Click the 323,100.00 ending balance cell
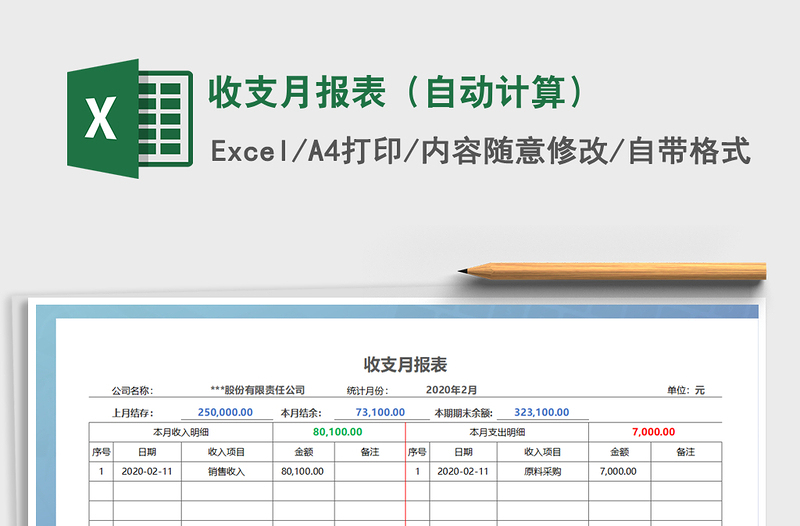800x526 pixels. coord(541,412)
